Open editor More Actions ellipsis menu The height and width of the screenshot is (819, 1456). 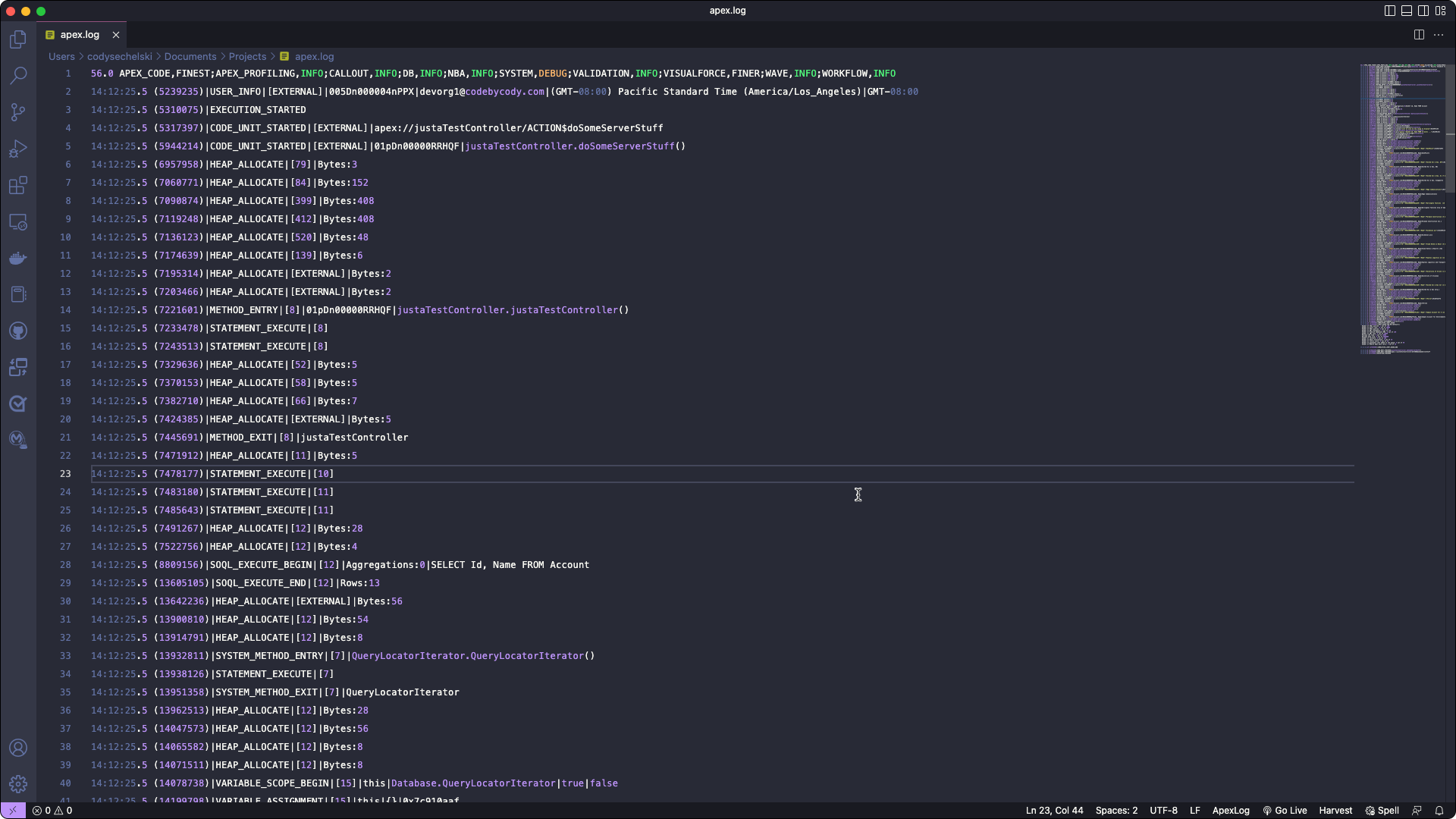[x=1439, y=35]
